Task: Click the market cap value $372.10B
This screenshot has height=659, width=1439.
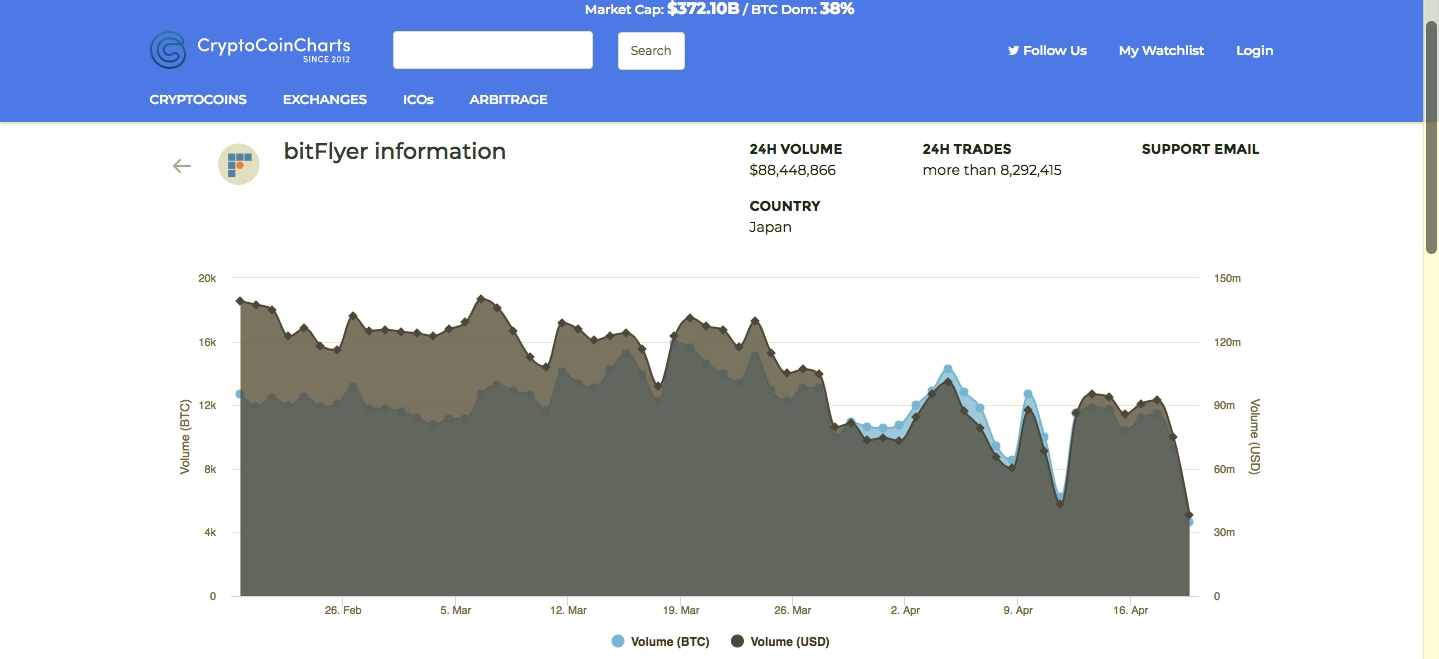Action: pyautogui.click(x=703, y=9)
